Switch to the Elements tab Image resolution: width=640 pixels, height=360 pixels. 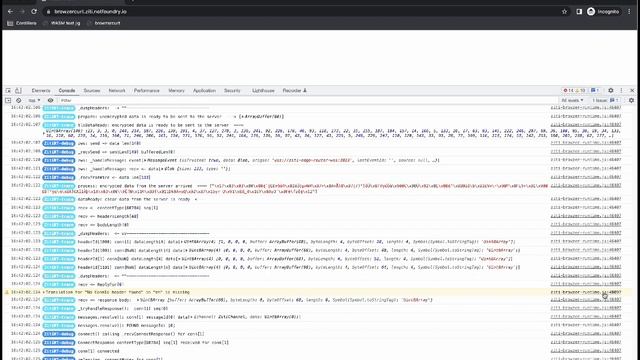point(41,91)
